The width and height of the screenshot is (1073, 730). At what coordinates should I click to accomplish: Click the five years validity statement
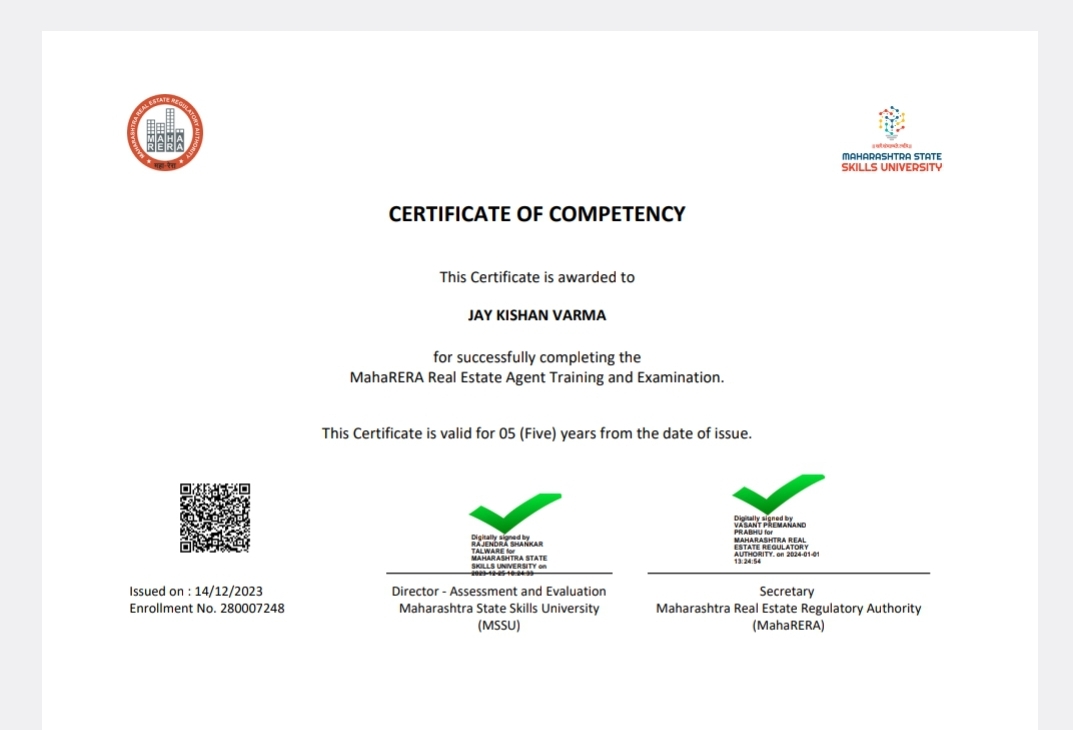[x=537, y=433]
